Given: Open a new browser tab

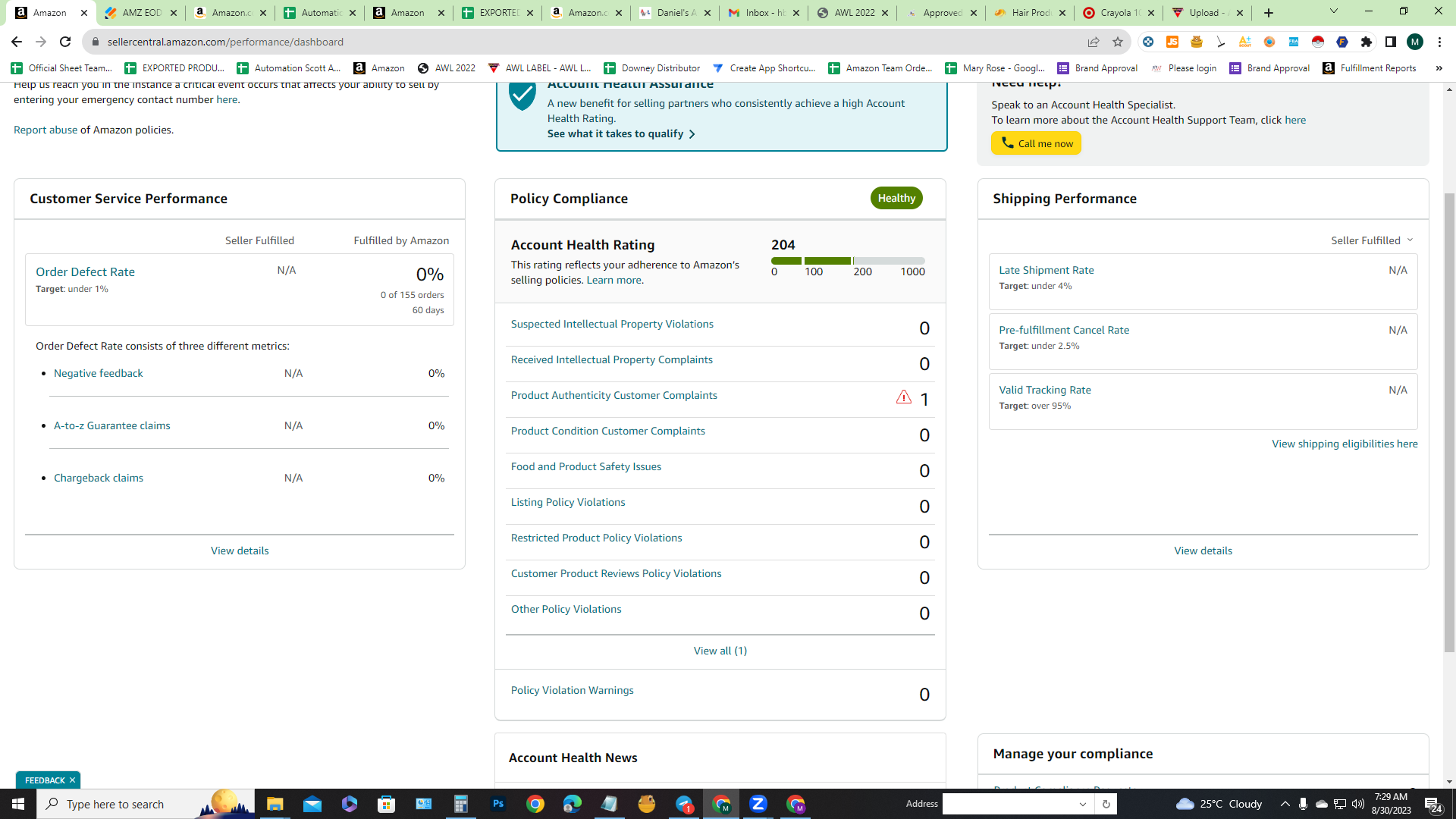Looking at the screenshot, I should 1269,13.
